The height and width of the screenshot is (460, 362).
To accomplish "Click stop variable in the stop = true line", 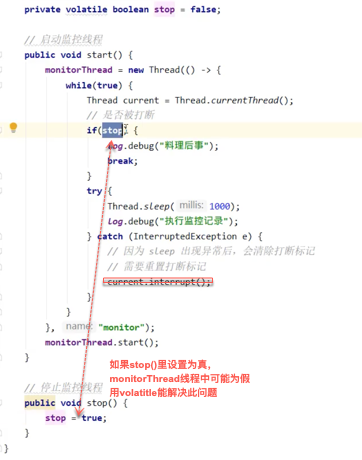I will 55,418.
